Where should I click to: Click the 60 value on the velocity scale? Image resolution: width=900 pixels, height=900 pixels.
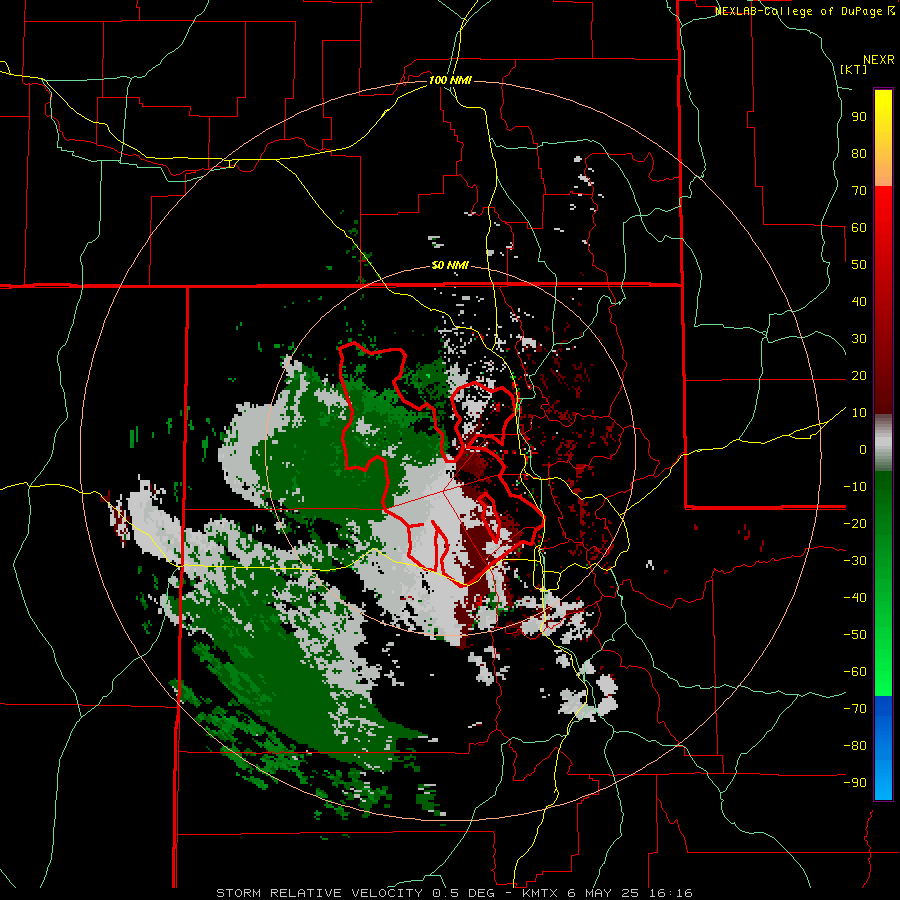[859, 227]
